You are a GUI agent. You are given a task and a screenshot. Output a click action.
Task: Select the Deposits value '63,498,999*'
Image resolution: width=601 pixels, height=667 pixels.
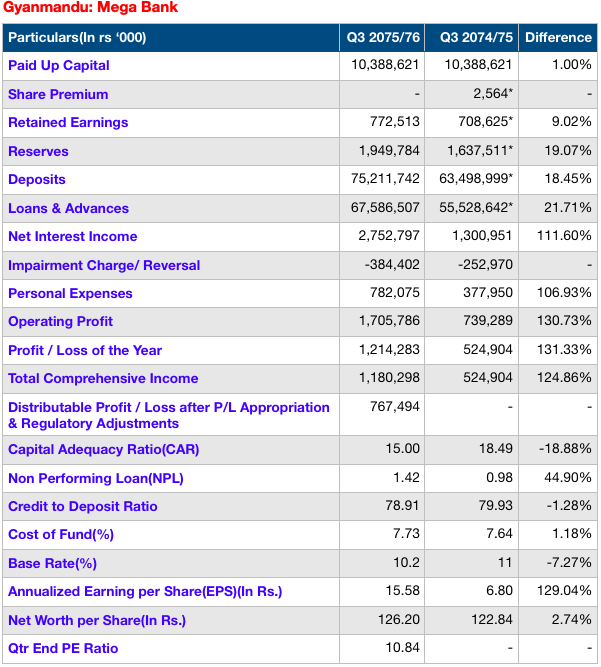pos(476,179)
